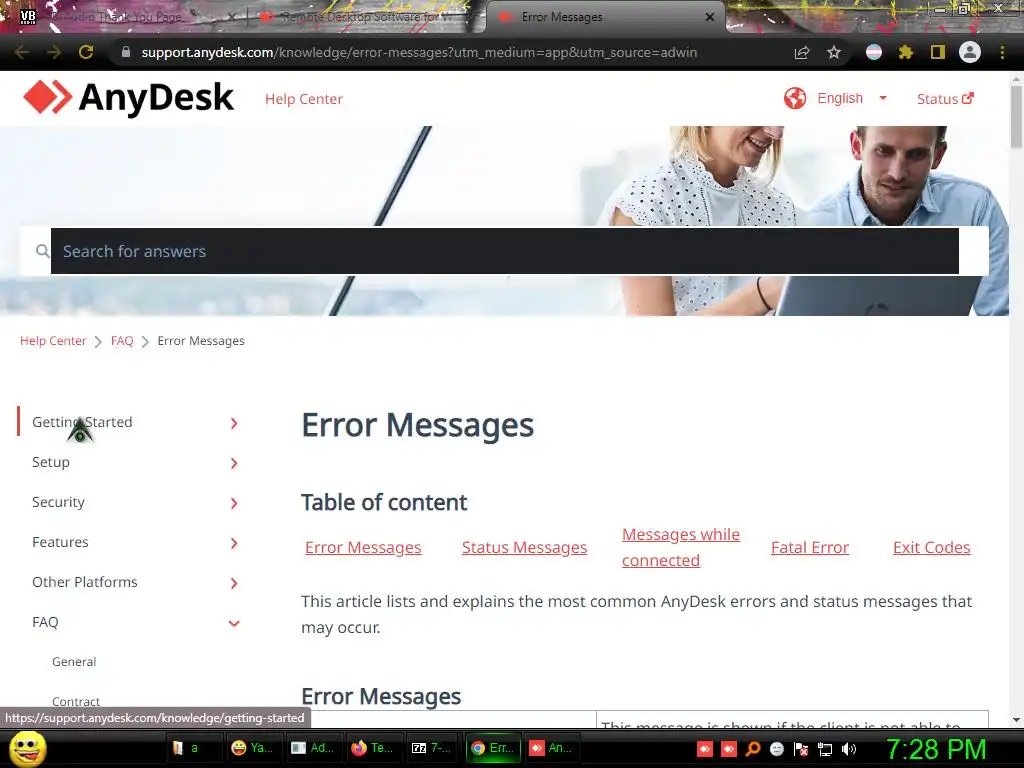Viewport: 1024px width, 768px height.
Task: Jump to the Exit Codes section link
Action: point(931,547)
